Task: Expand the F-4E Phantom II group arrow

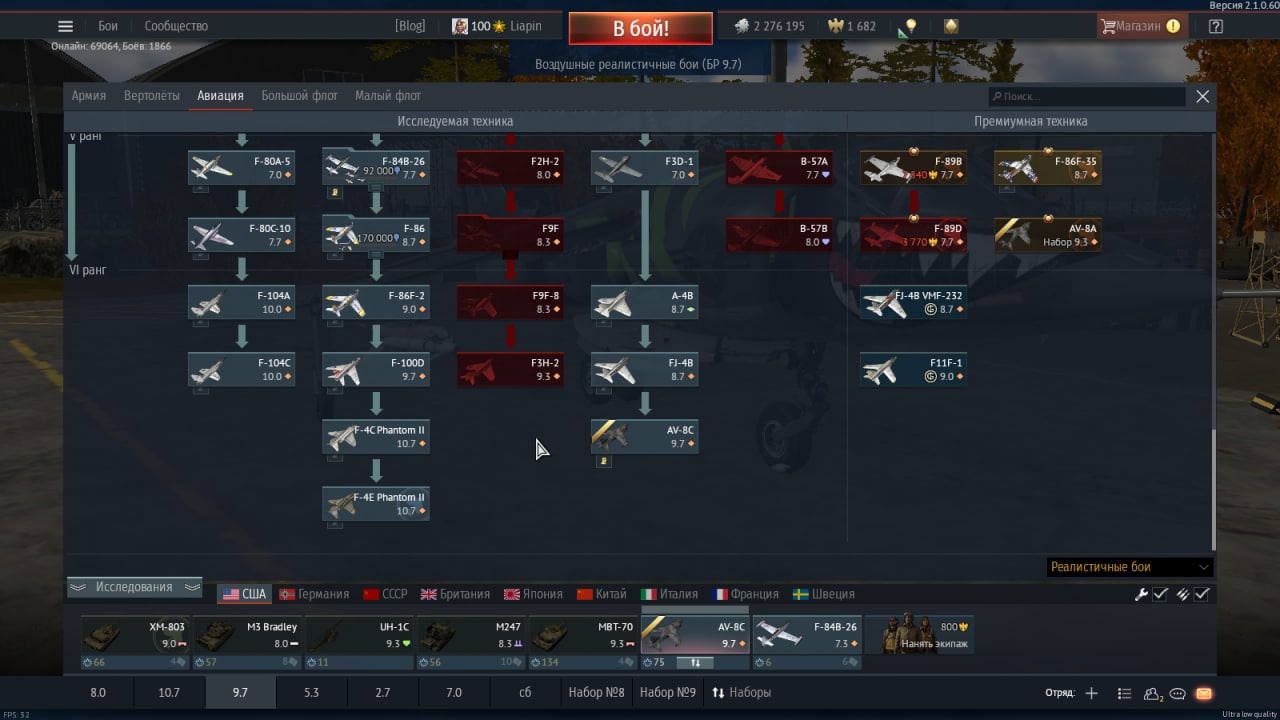Action: 335,525
